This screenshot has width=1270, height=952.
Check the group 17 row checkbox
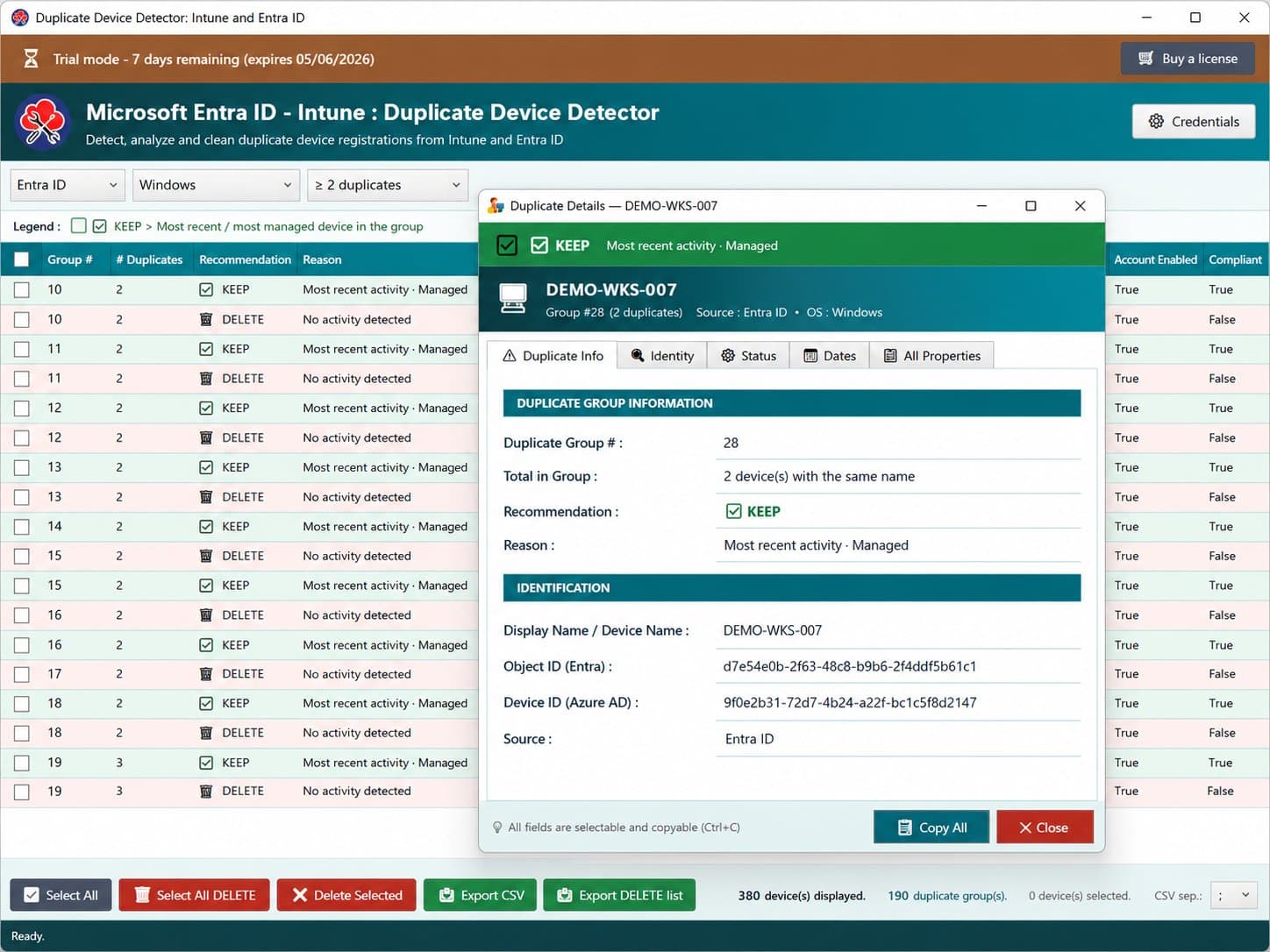pyautogui.click(x=22, y=674)
